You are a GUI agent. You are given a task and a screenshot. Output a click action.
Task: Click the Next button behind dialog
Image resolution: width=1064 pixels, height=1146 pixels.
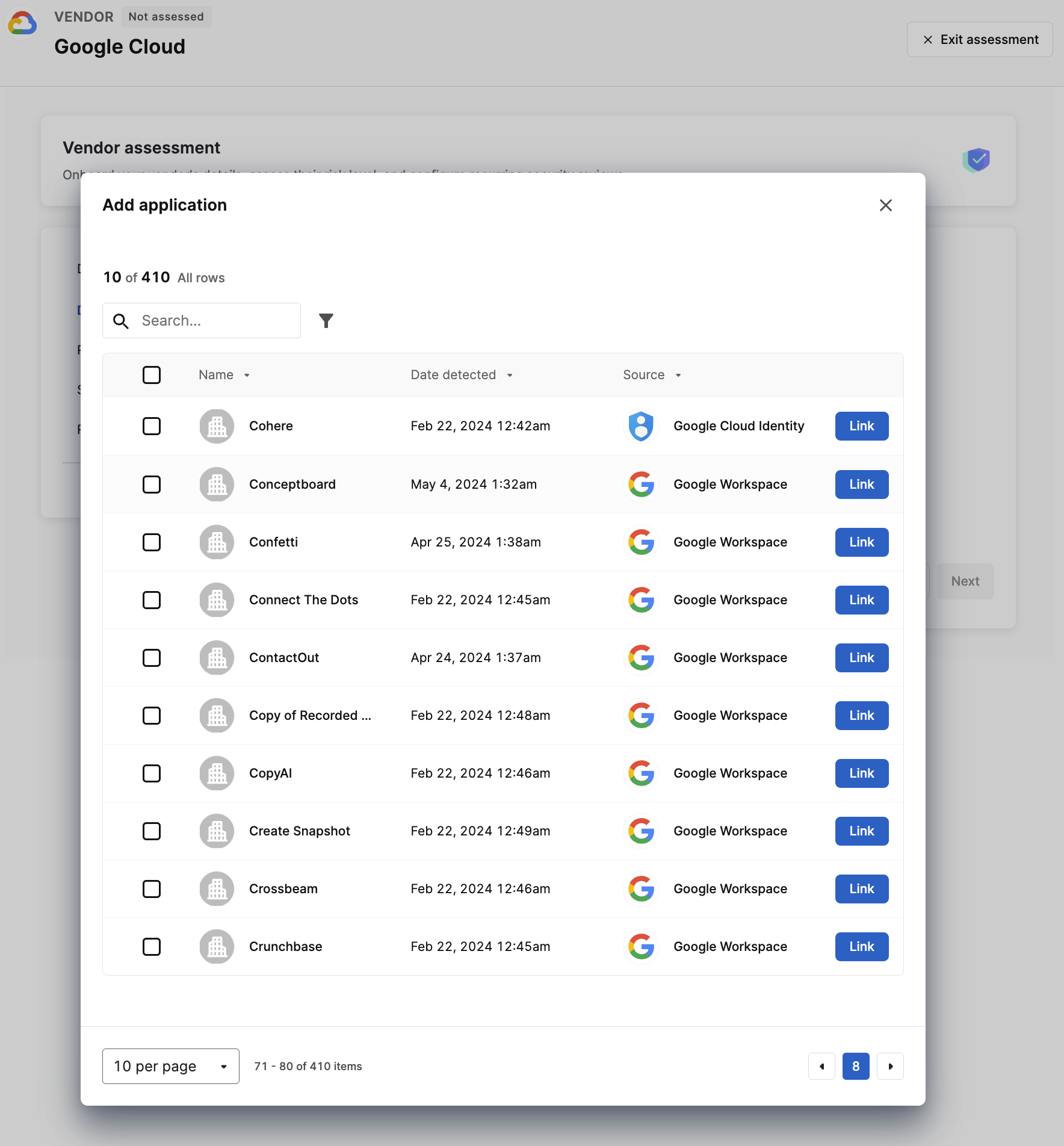pyautogui.click(x=965, y=581)
